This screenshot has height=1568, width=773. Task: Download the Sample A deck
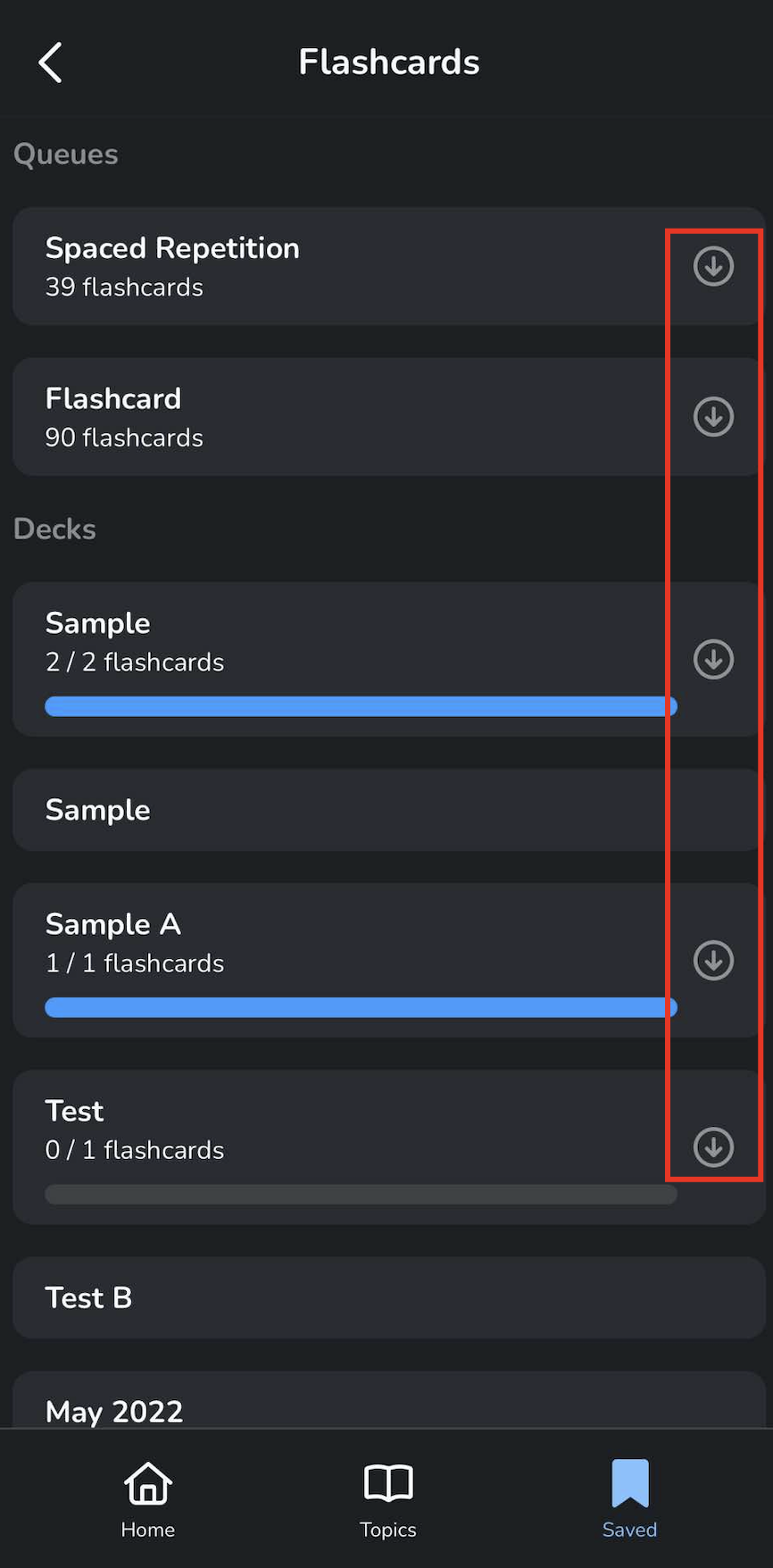point(713,961)
